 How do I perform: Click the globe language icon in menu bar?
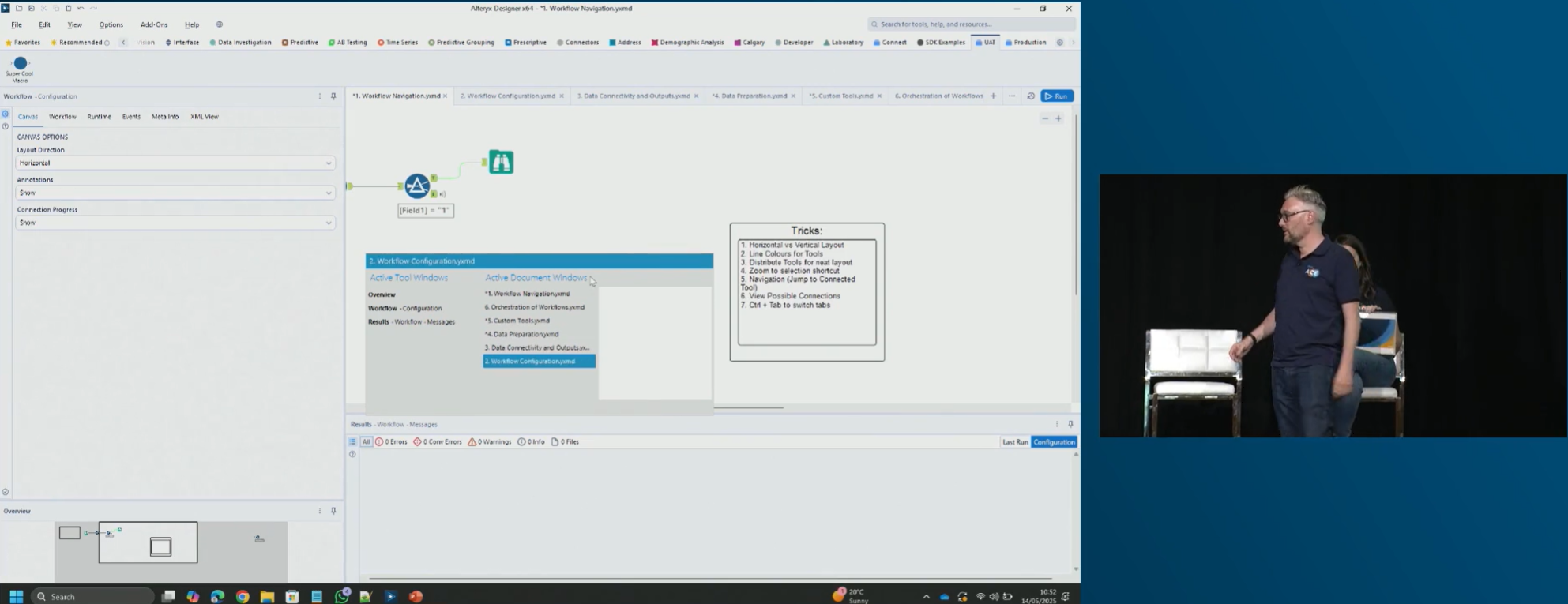[x=220, y=24]
